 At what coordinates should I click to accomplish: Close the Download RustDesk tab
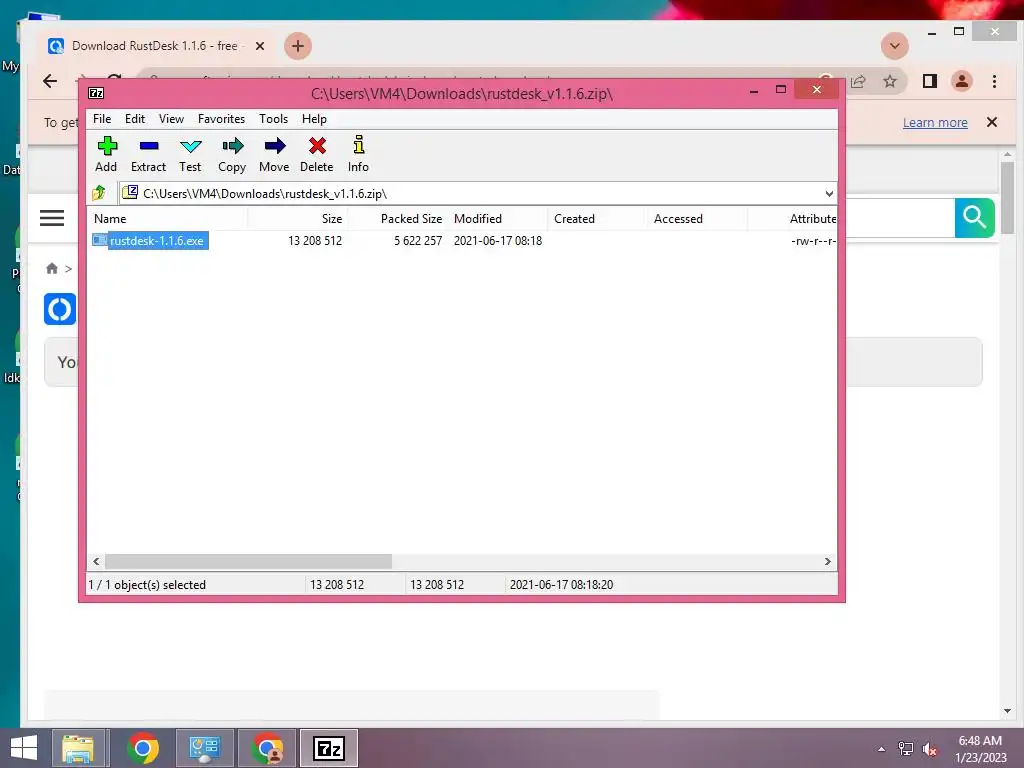coord(259,46)
